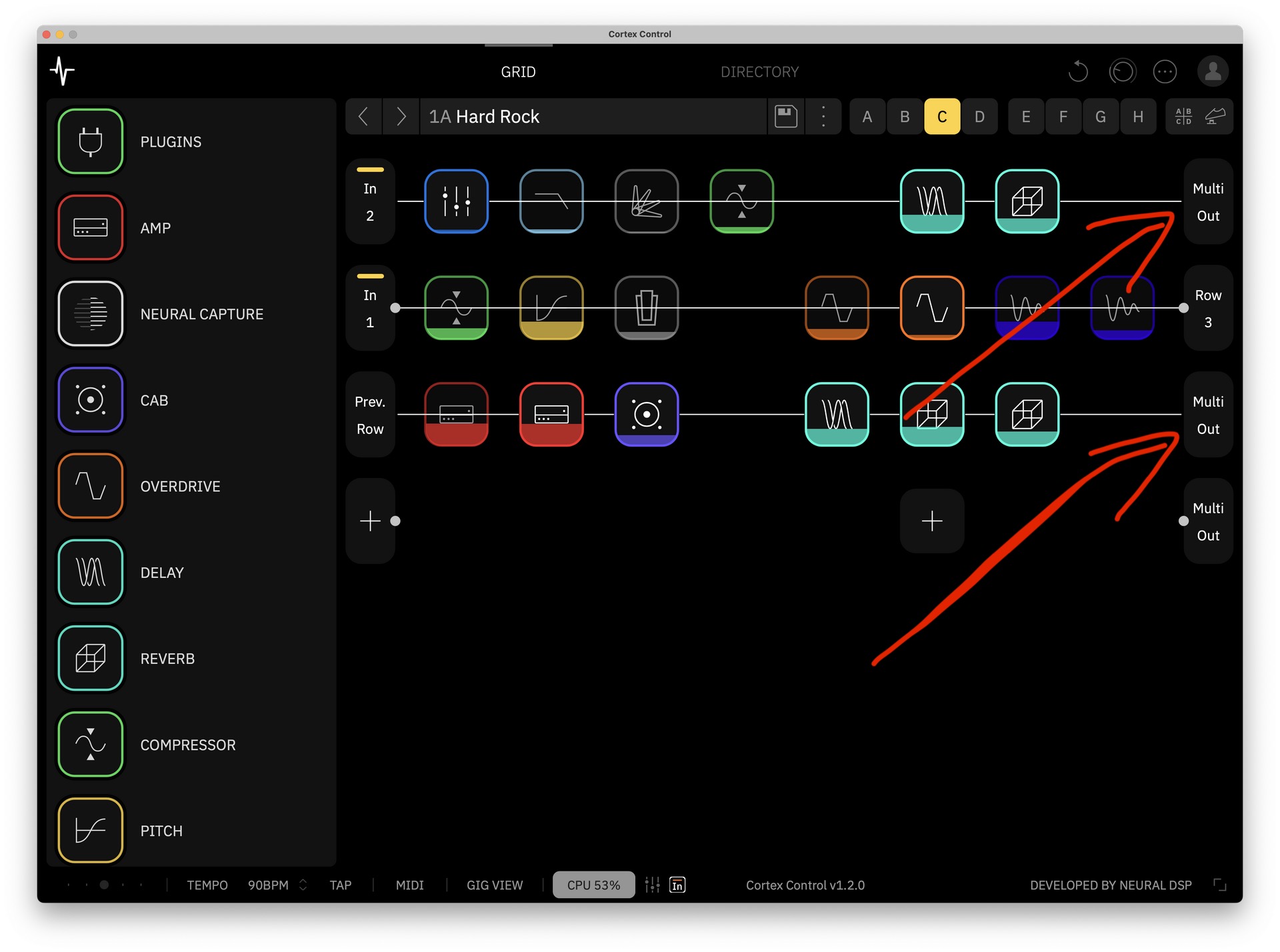Adjust the 90BPM tempo stepper arrows
Screen dimensions: 1280x952
(x=303, y=885)
